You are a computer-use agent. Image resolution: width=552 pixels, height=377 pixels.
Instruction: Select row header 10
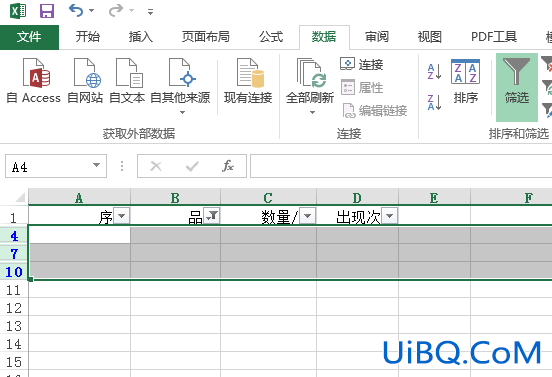pos(14,271)
